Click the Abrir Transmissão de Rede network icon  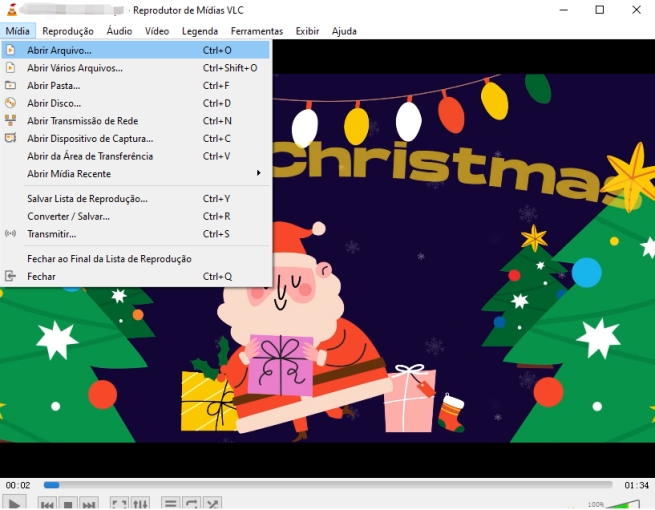point(10,121)
